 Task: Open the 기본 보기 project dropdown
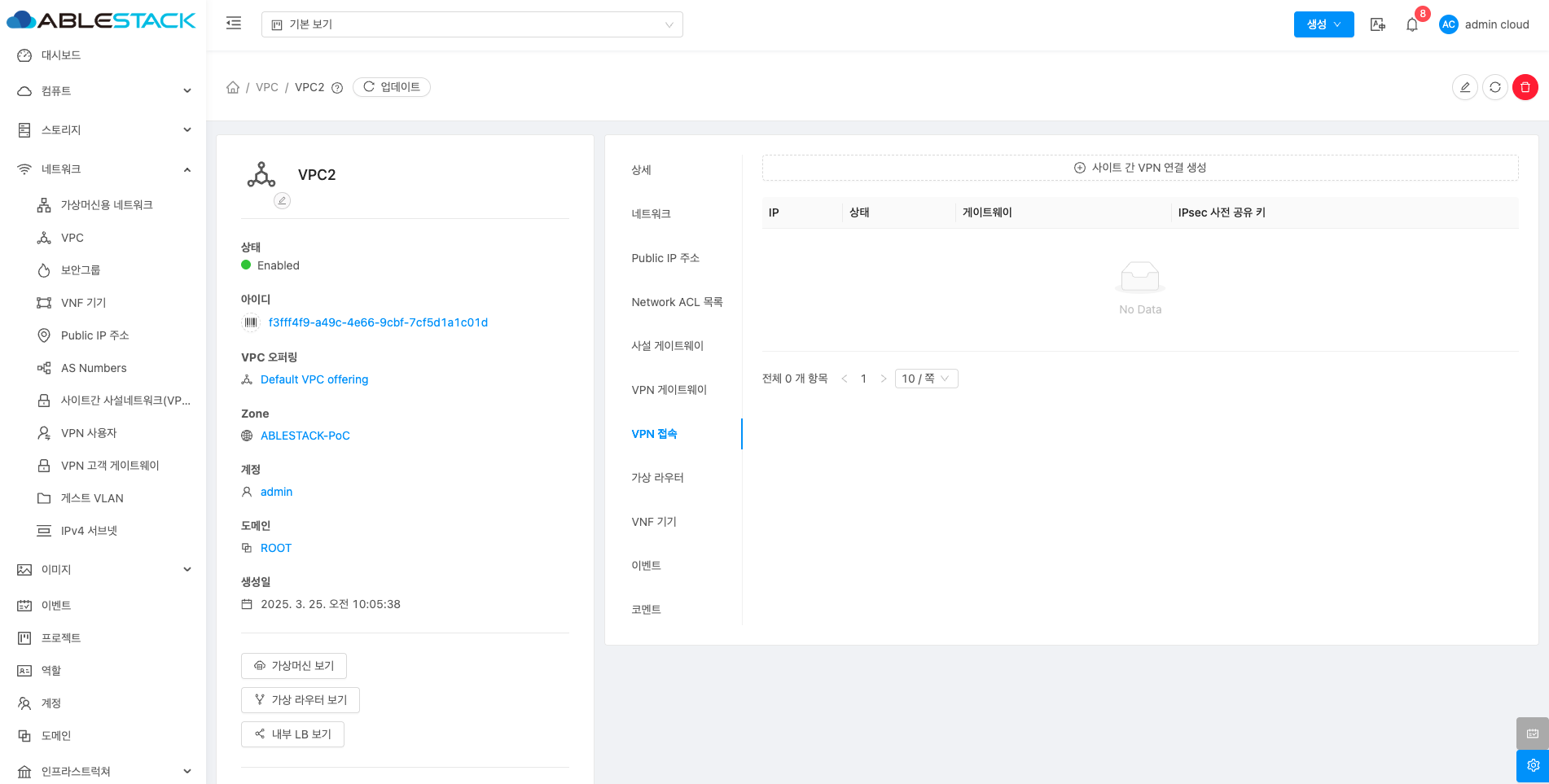(472, 24)
